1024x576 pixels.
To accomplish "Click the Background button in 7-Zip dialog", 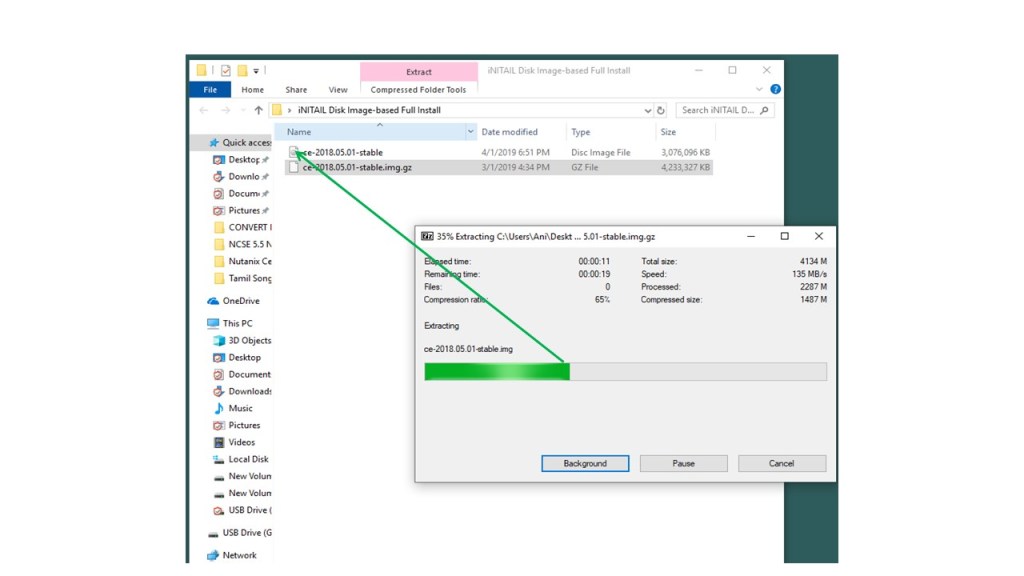I will click(585, 464).
